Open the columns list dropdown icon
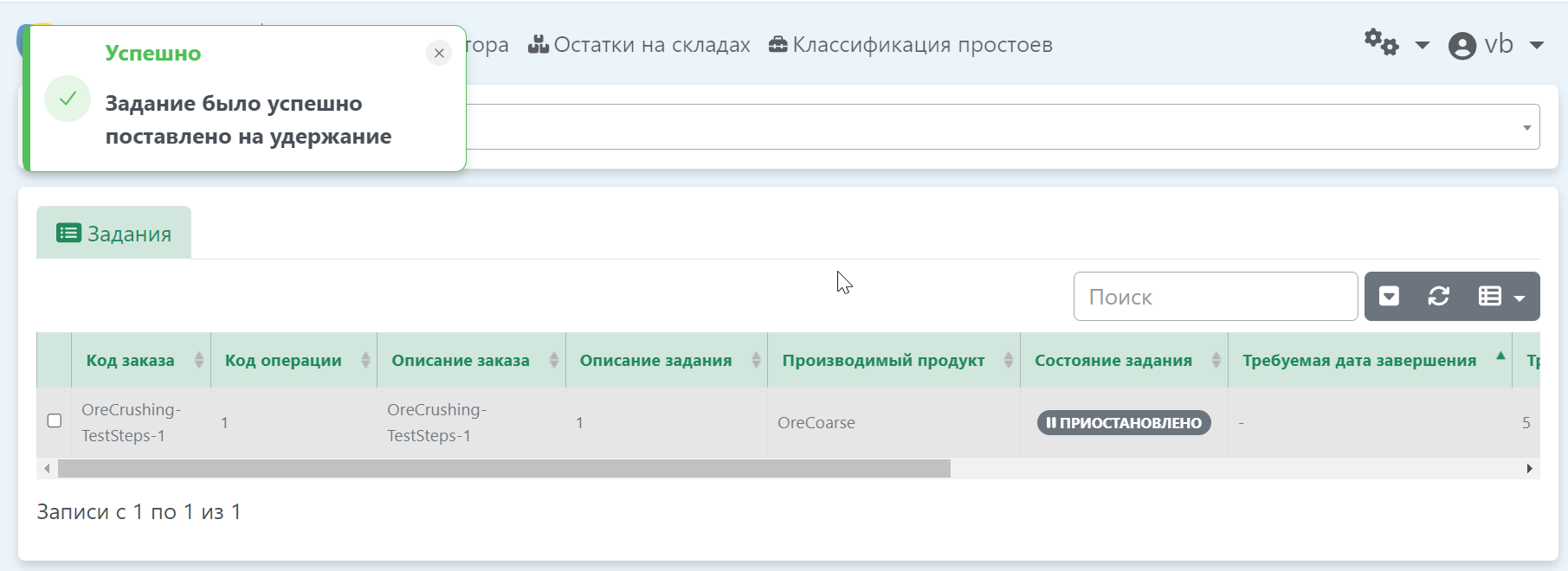The height and width of the screenshot is (571, 1568). (x=1500, y=297)
